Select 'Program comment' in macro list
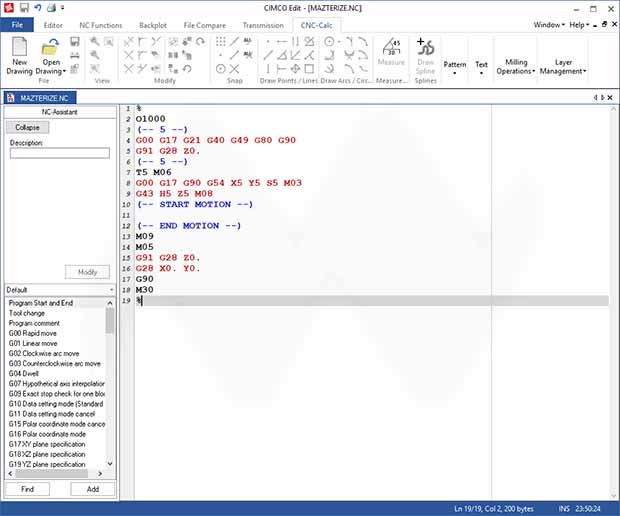 click(55, 323)
